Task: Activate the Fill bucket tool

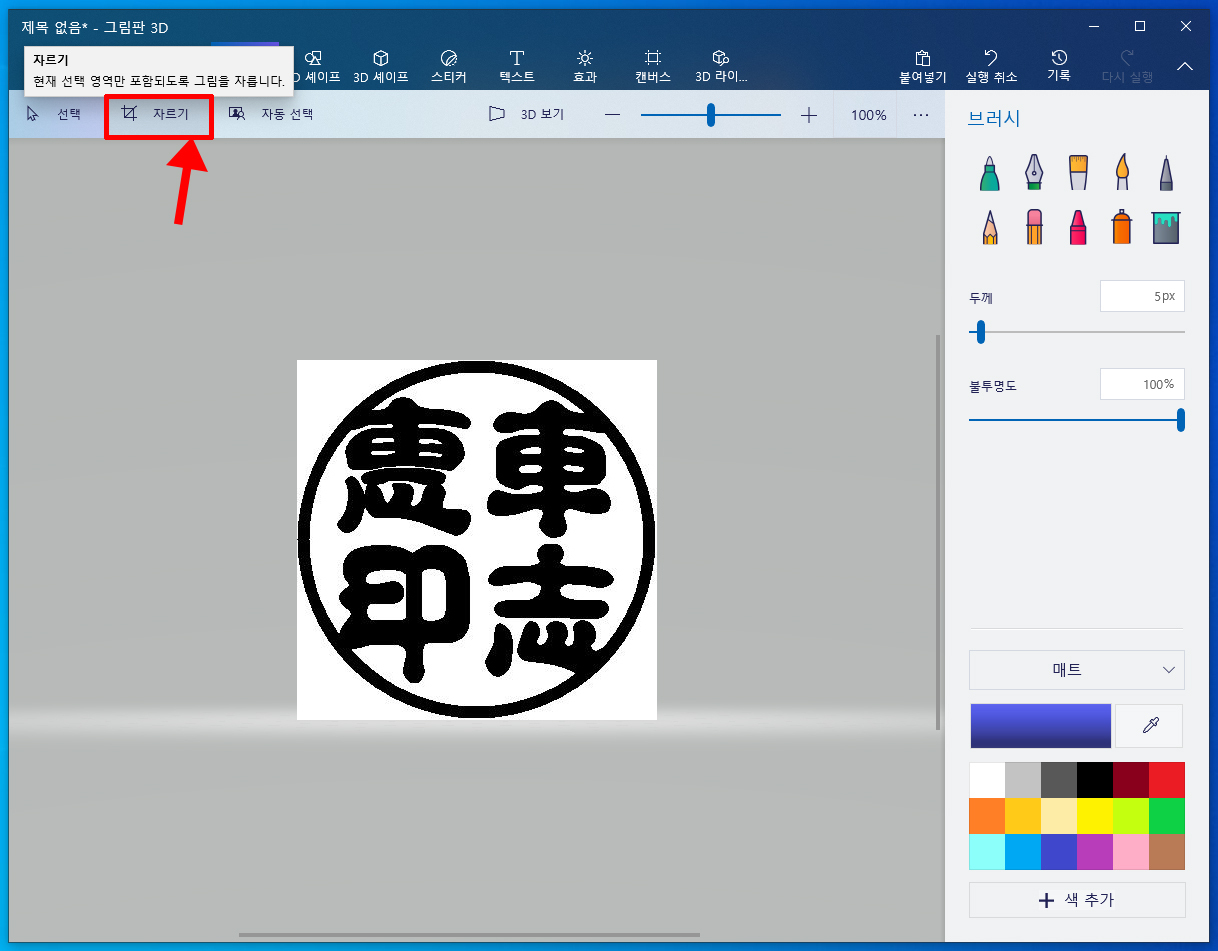Action: click(x=1165, y=227)
